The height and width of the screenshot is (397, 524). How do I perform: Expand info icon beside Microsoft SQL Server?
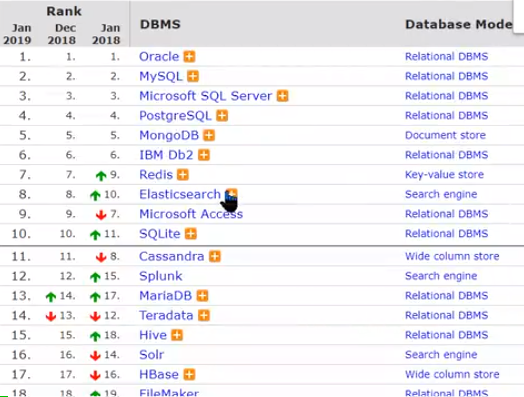click(x=282, y=96)
